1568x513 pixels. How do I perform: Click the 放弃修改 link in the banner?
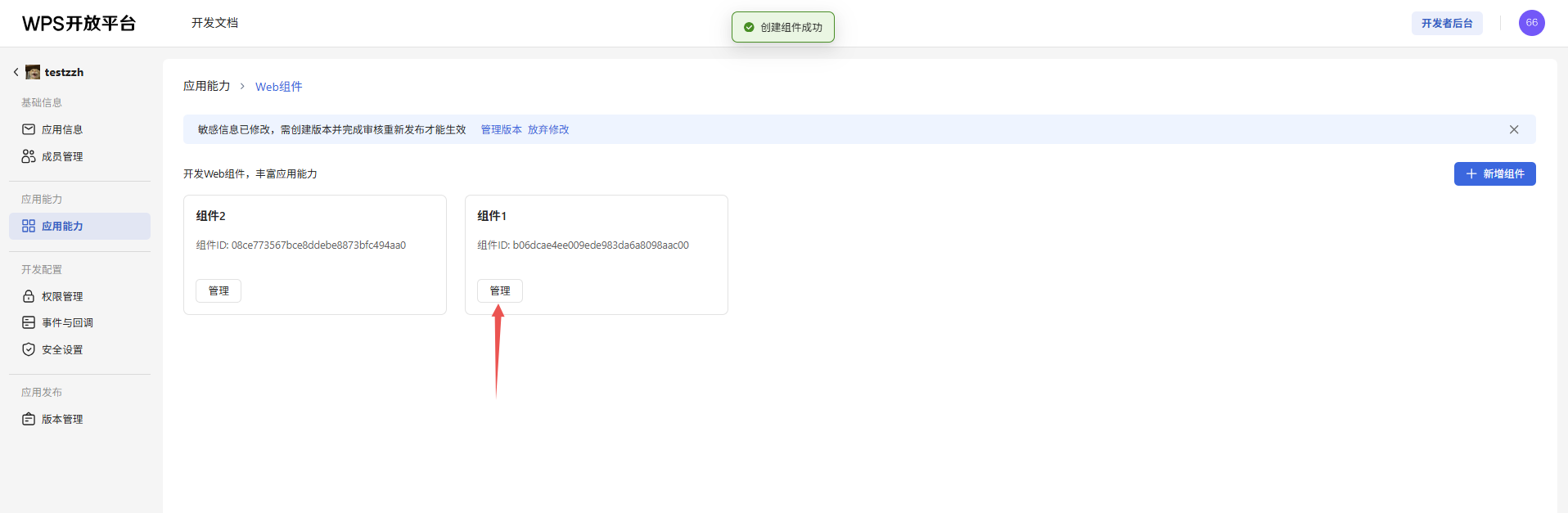point(548,129)
